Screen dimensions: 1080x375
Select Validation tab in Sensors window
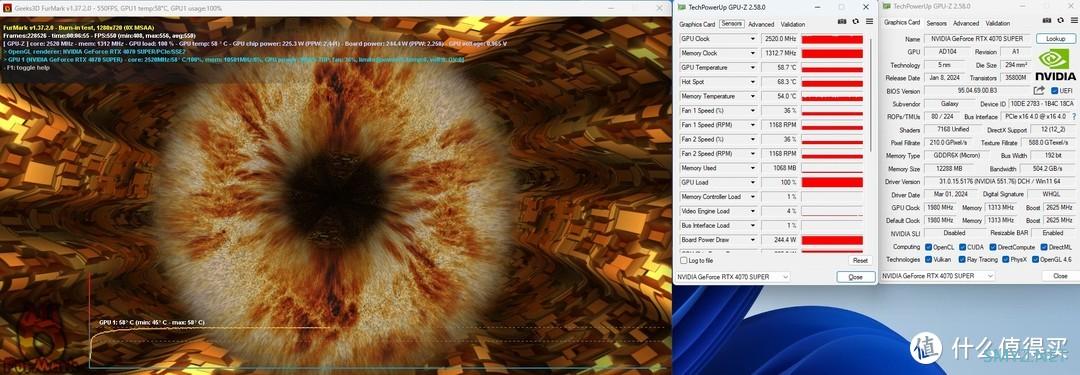tap(793, 24)
